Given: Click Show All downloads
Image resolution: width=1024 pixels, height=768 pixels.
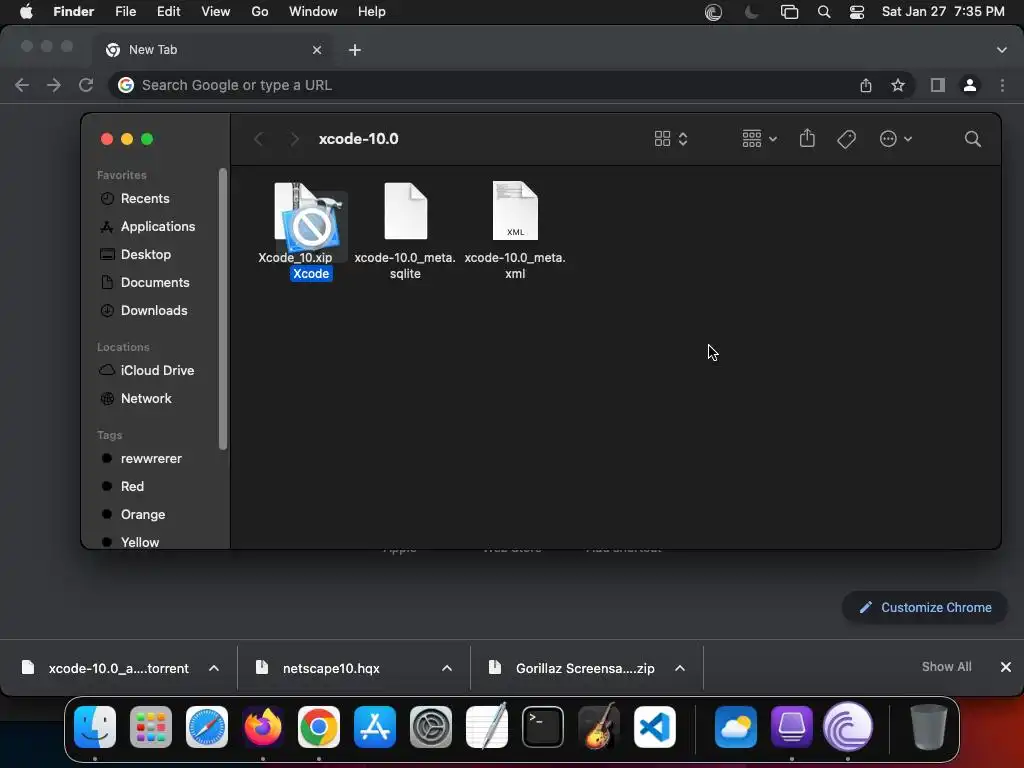Looking at the screenshot, I should (x=946, y=667).
